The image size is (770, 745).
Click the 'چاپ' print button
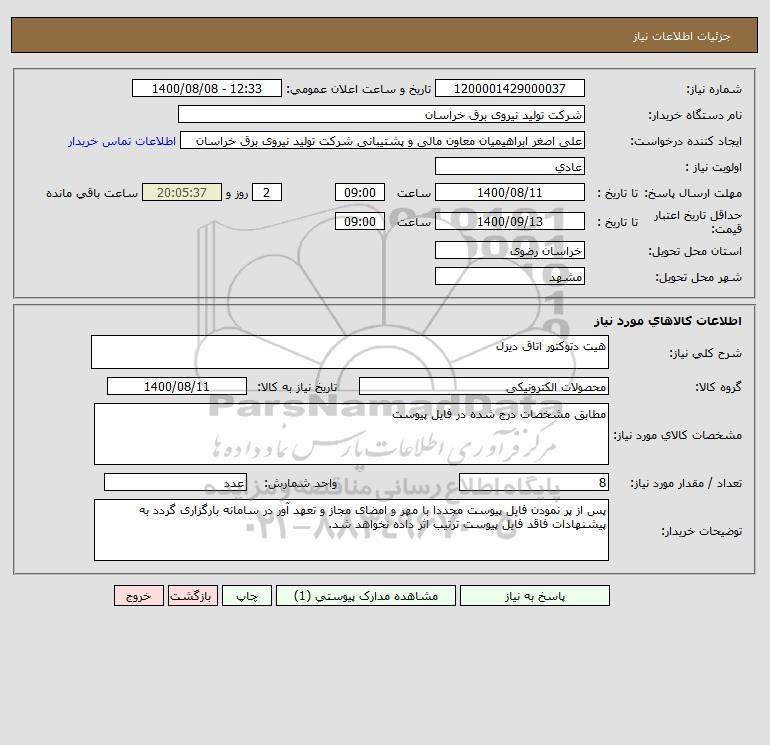point(247,595)
